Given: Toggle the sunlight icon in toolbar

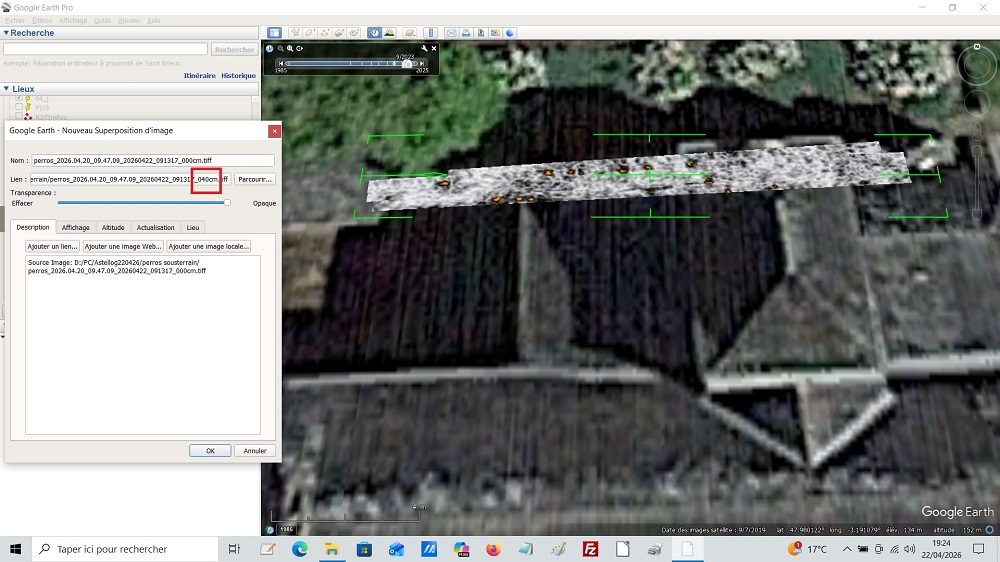Looking at the screenshot, I should click(x=388, y=33).
